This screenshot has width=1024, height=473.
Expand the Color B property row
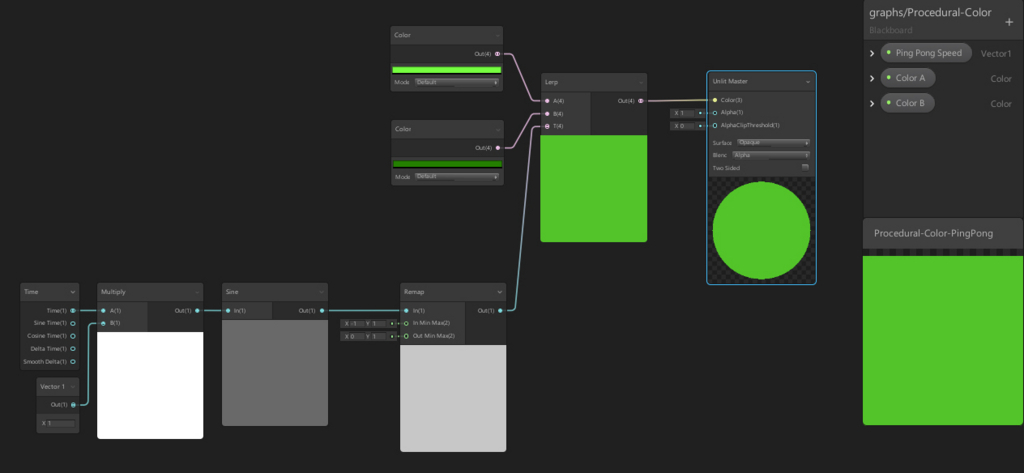point(872,103)
